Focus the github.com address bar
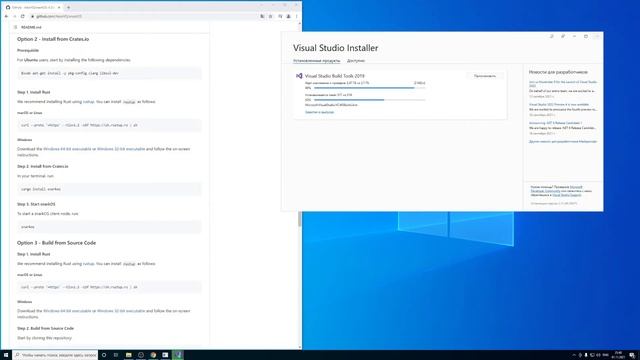This screenshot has height=360, width=640. click(143, 16)
